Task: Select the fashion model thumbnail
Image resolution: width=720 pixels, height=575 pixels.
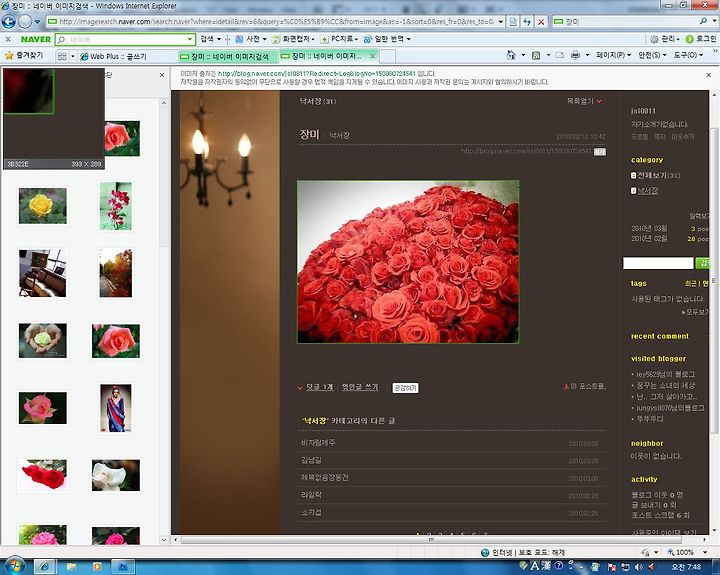Action: 116,408
